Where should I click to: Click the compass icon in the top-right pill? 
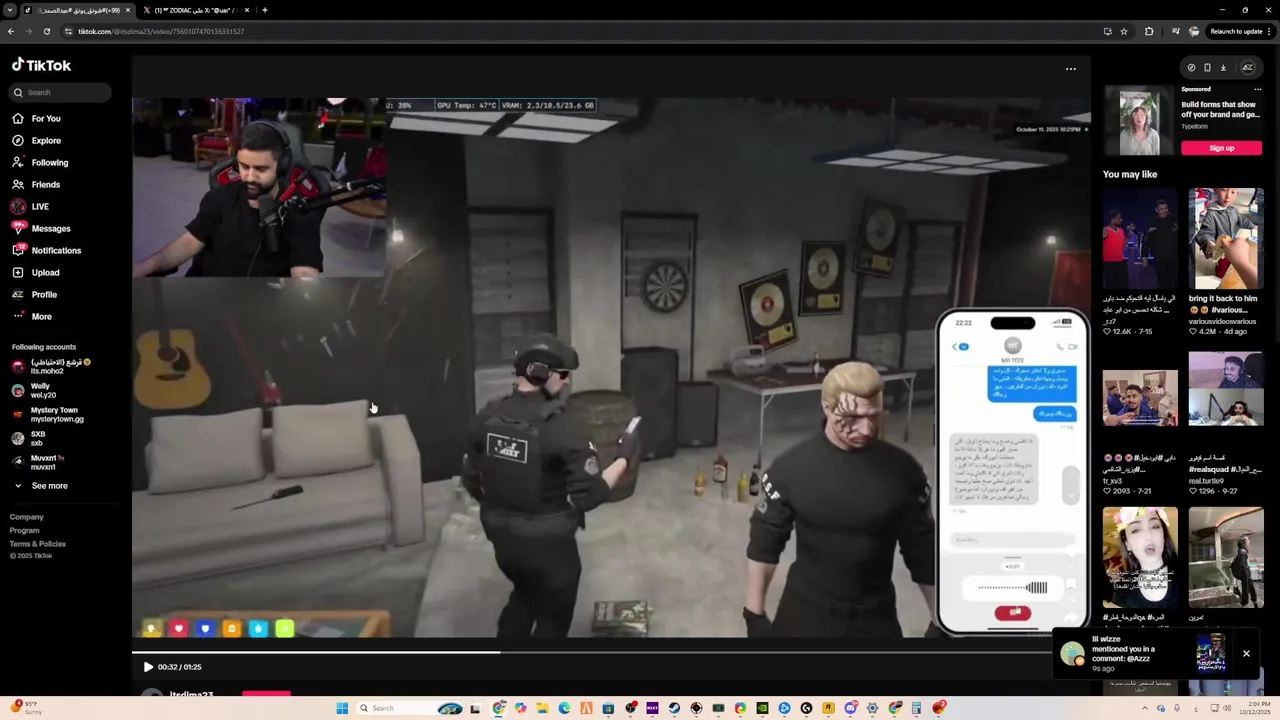pyautogui.click(x=1191, y=68)
